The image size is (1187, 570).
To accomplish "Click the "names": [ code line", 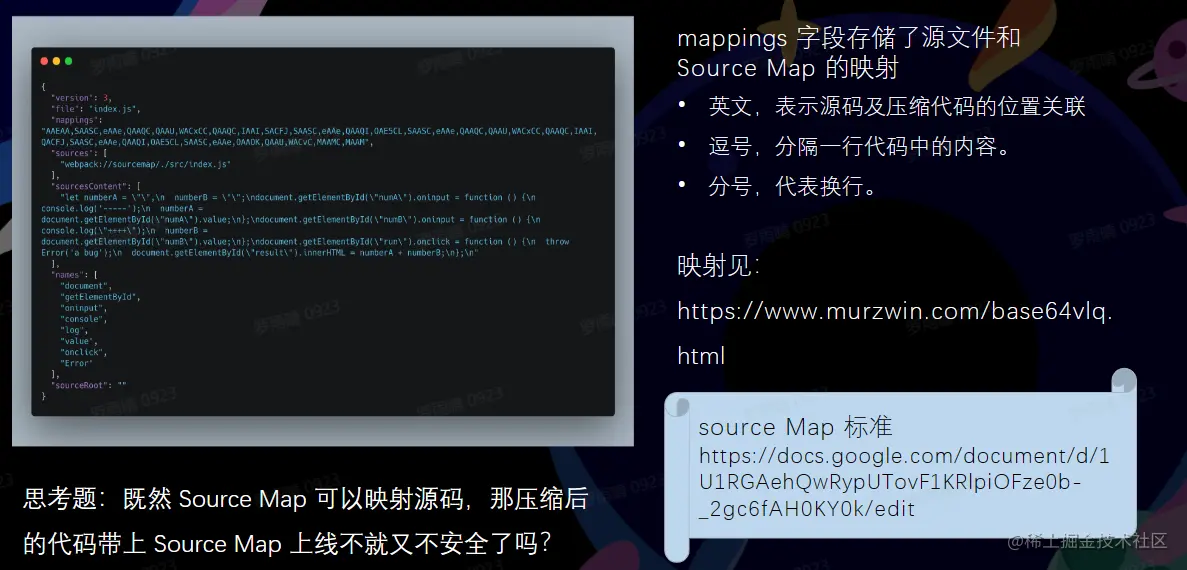I will click(x=74, y=275).
